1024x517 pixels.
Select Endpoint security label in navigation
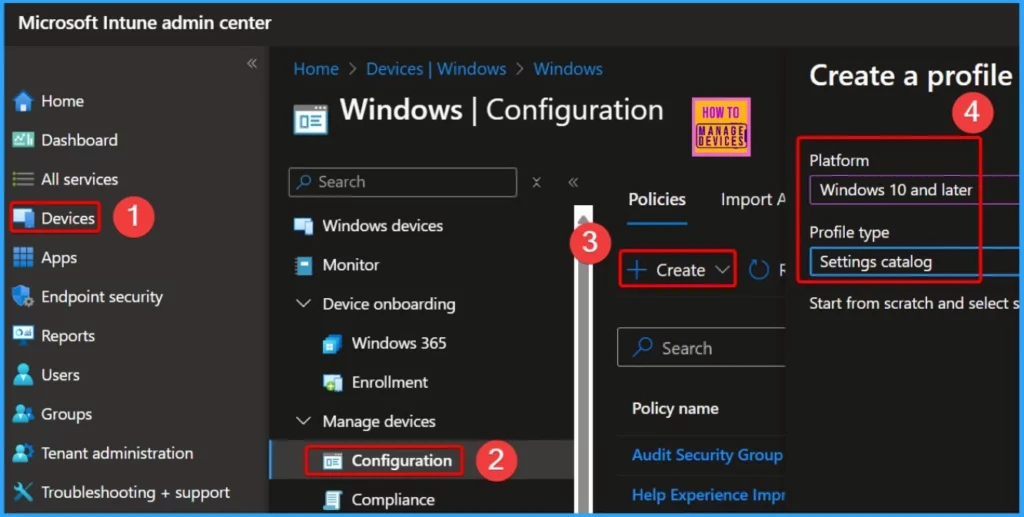click(x=102, y=296)
